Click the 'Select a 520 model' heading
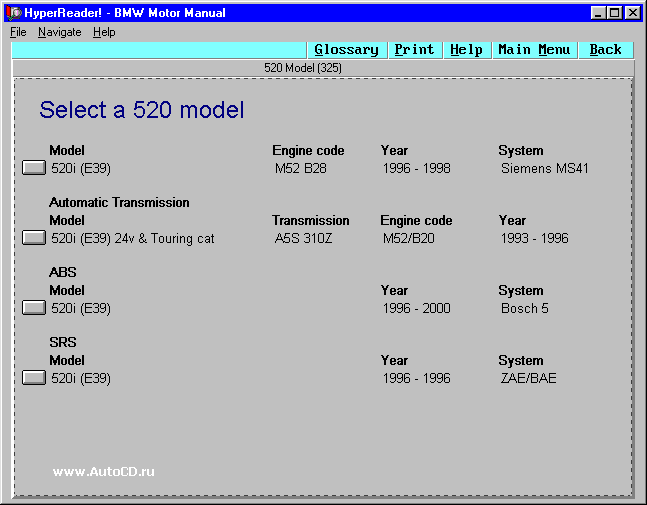This screenshot has width=647, height=505. coord(142,110)
